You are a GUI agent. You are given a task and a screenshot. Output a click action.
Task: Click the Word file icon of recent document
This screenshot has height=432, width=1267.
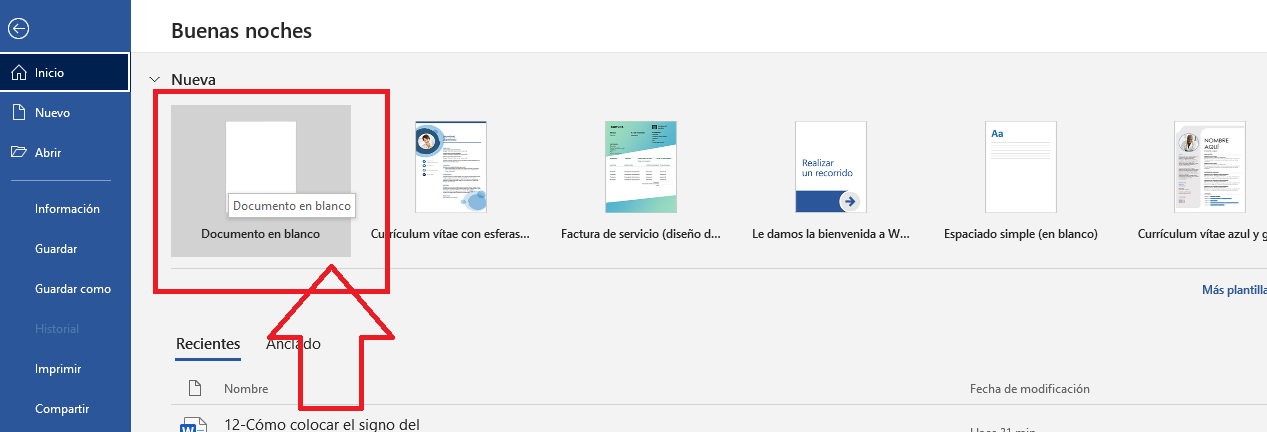[192, 425]
